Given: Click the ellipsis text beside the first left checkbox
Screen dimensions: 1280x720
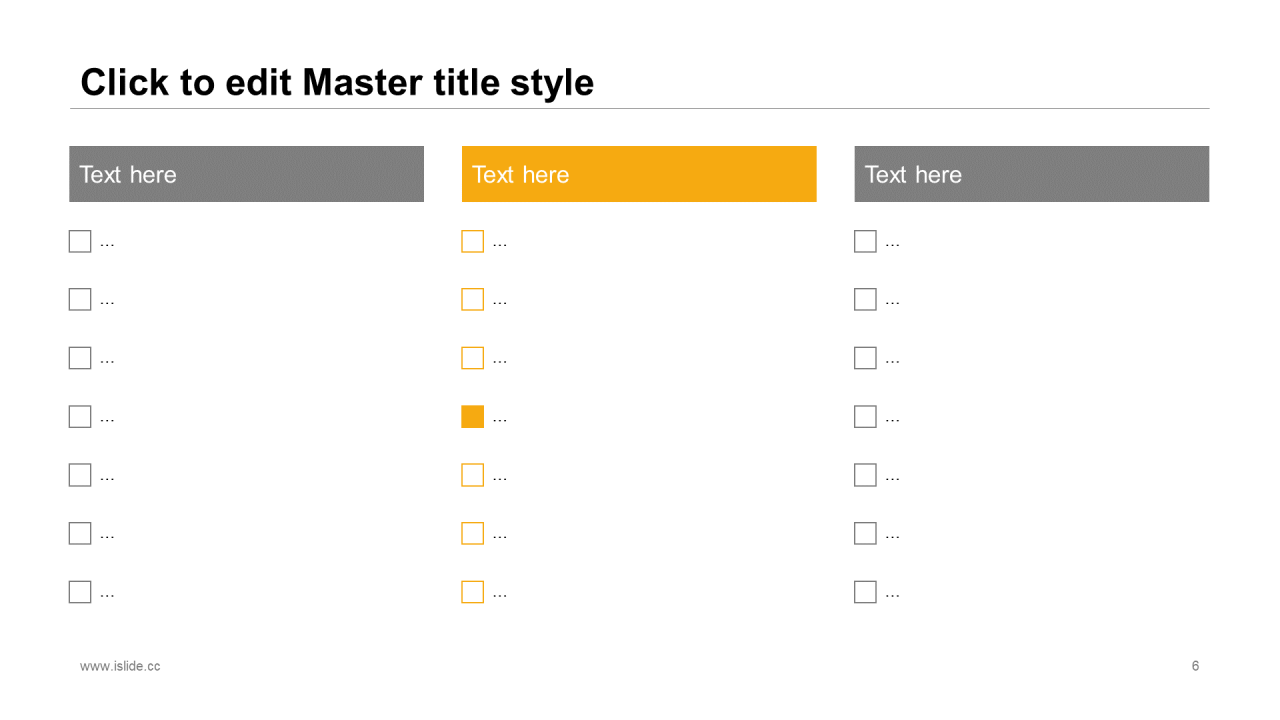Looking at the screenshot, I should click(x=107, y=244).
